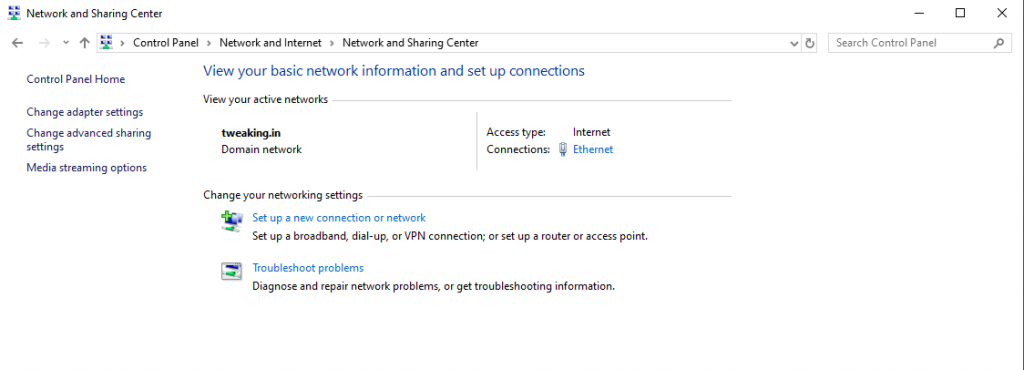Click the address bar network icon
The image size is (1024, 370).
tap(106, 42)
